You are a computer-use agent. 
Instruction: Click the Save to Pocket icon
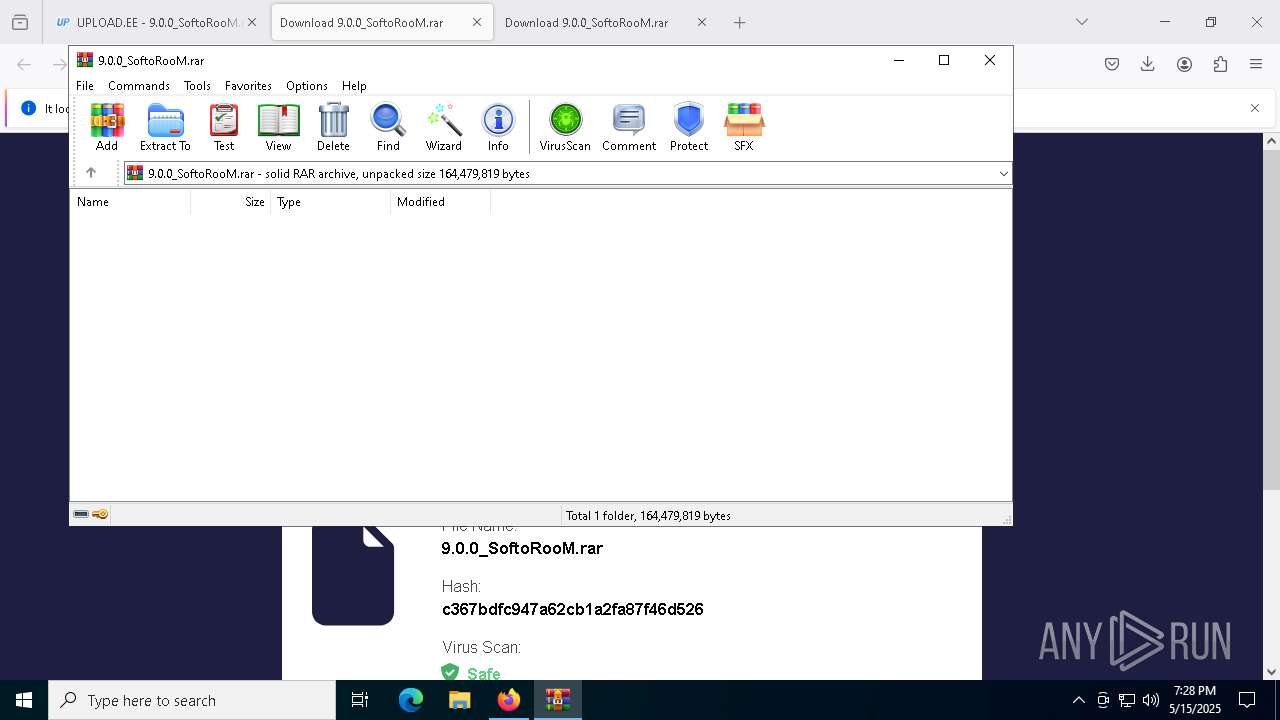point(1112,64)
